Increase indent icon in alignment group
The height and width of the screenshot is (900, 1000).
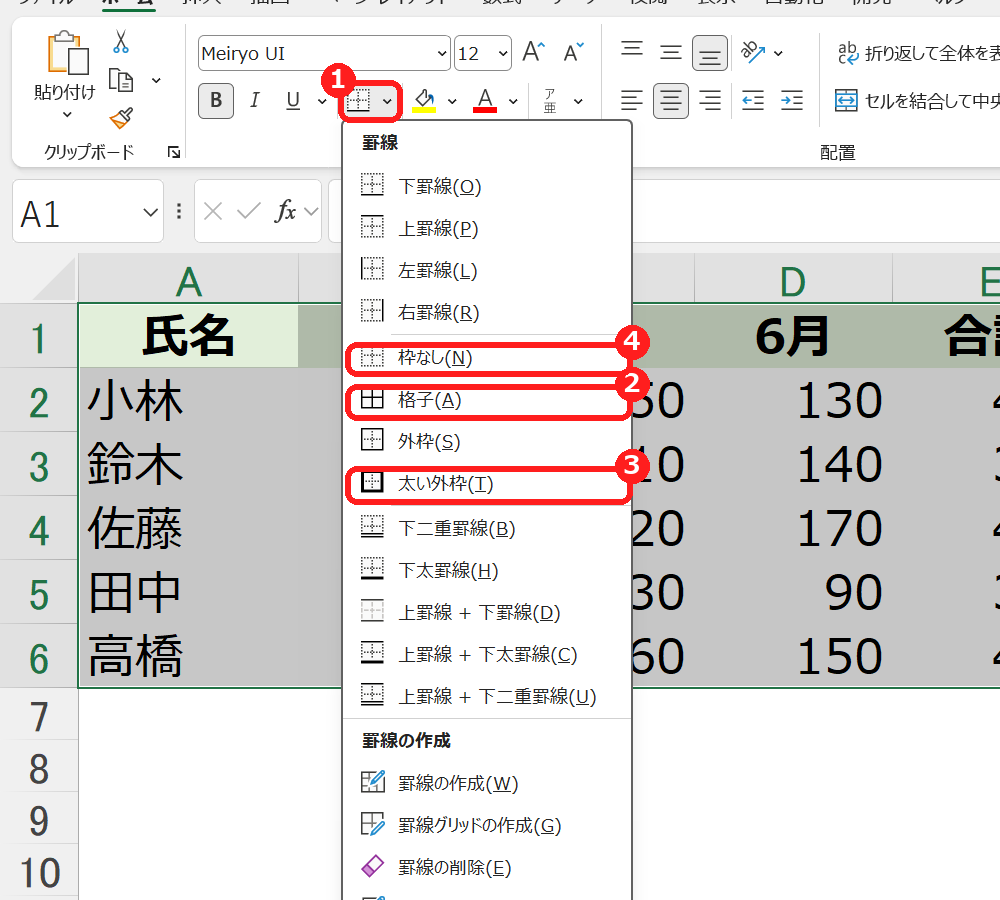tap(791, 101)
